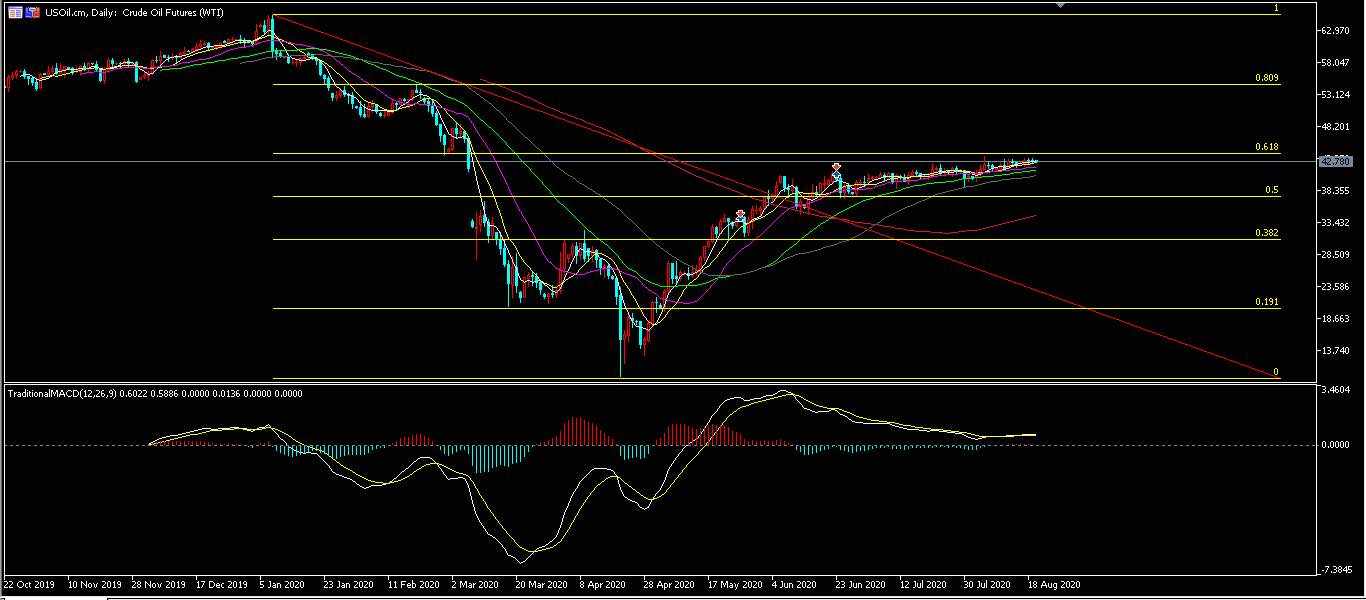1366x600 pixels.
Task: Click the 13.740 price scale label
Action: (x=1336, y=351)
